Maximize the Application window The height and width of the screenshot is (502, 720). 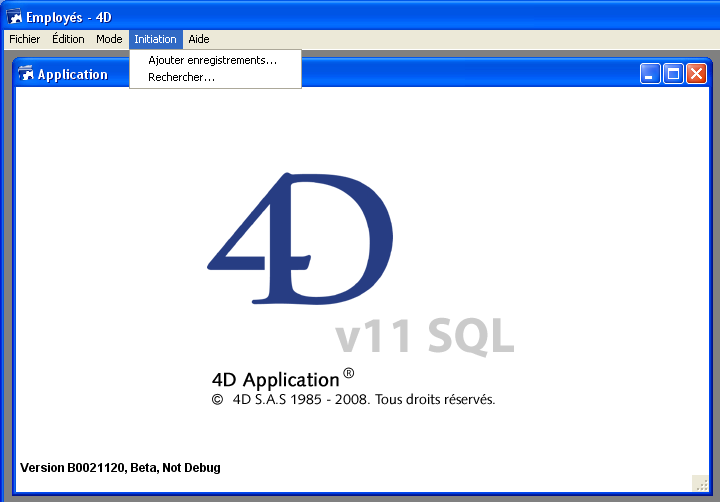pyautogui.click(x=673, y=74)
